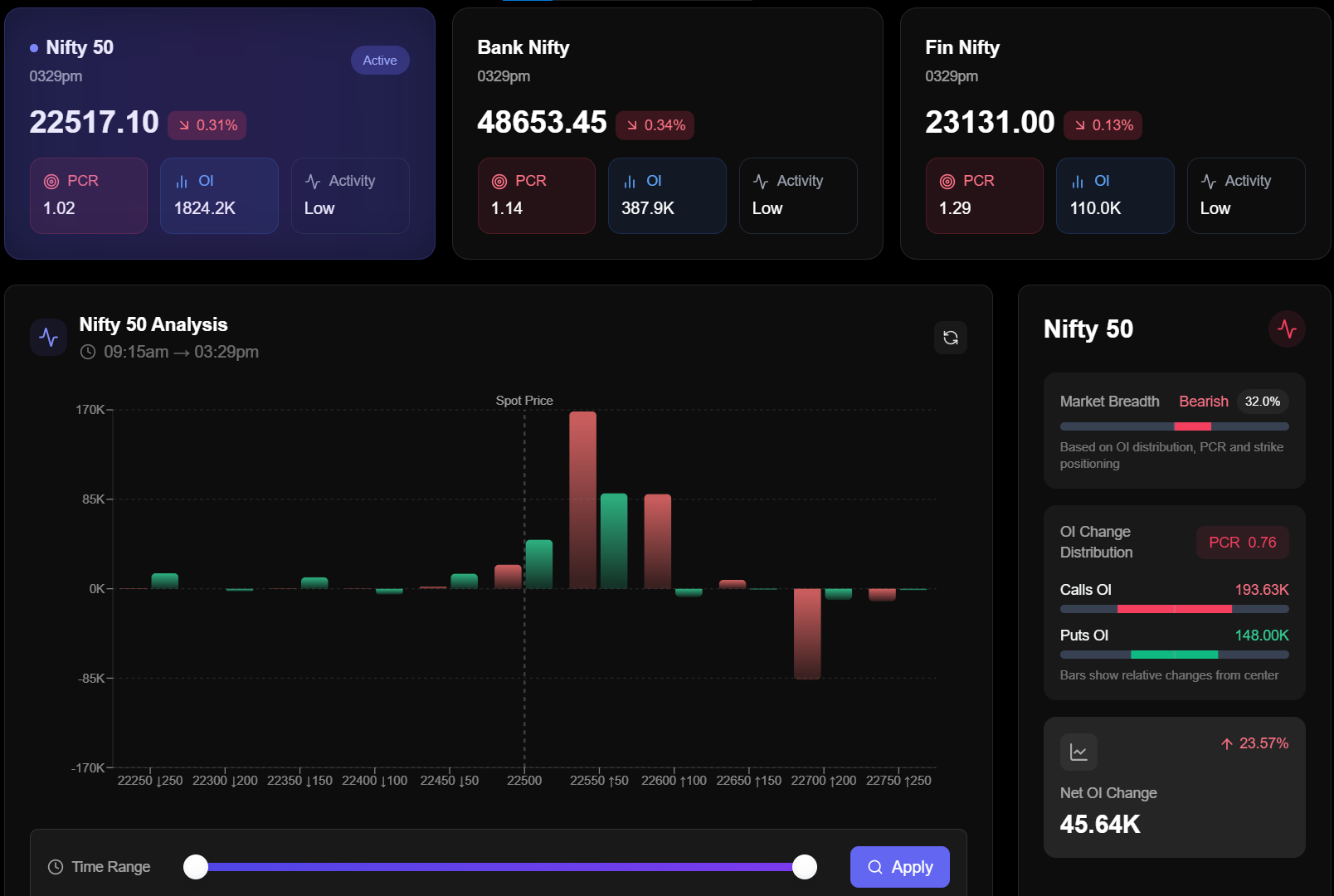Click the 22750 ↑250 axis label
Image resolution: width=1334 pixels, height=896 pixels.
tap(898, 781)
